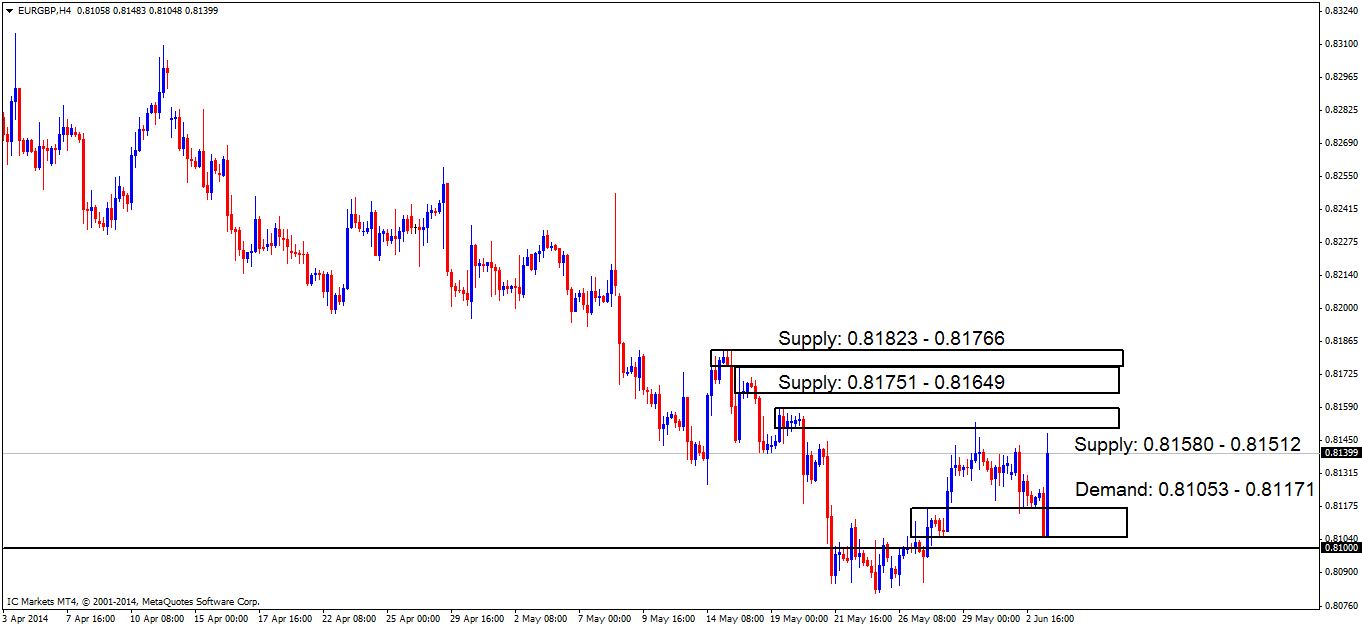Click the IC Markets MT4 MetaQuotes copyright text
This screenshot has width=1362, height=627.
point(133,602)
